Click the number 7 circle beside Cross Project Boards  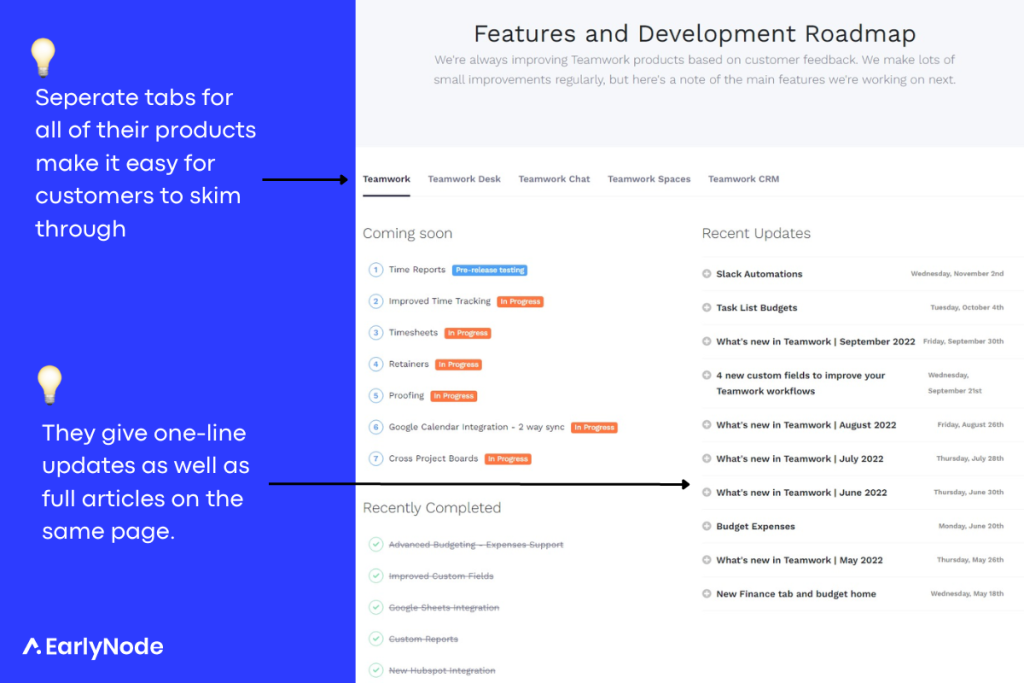[376, 458]
